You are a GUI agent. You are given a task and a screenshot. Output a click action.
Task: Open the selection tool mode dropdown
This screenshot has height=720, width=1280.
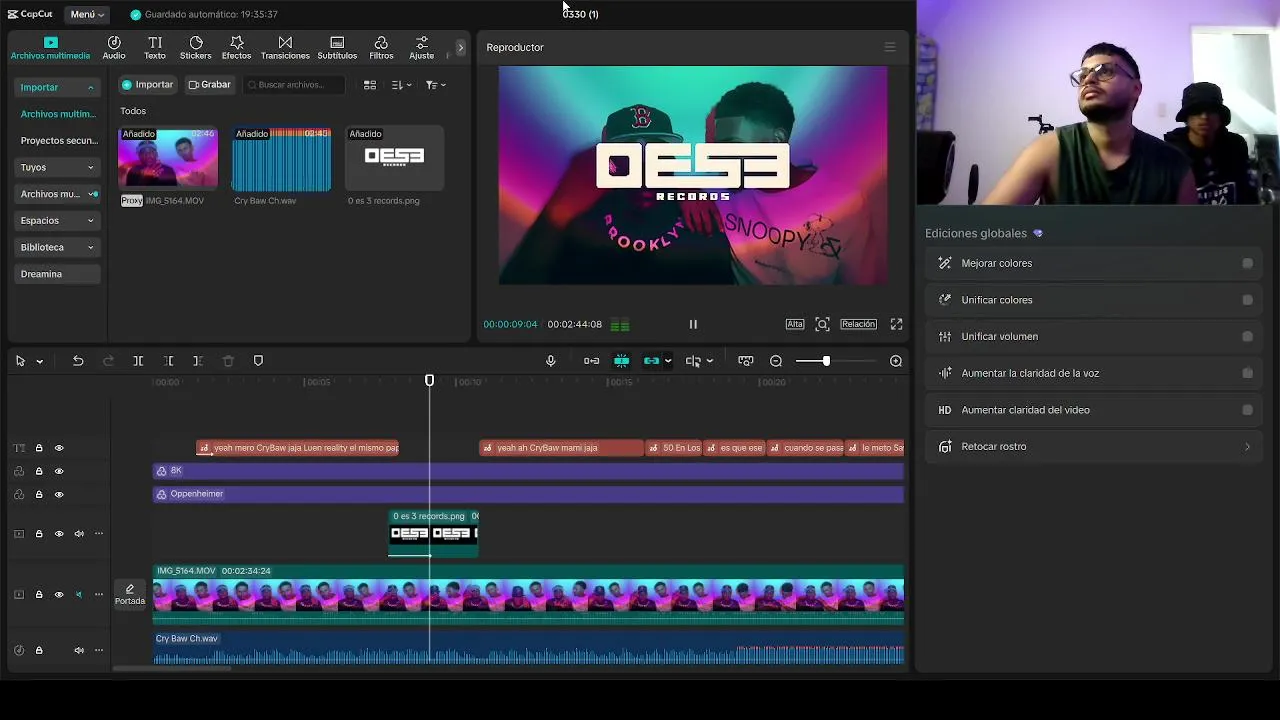point(40,361)
